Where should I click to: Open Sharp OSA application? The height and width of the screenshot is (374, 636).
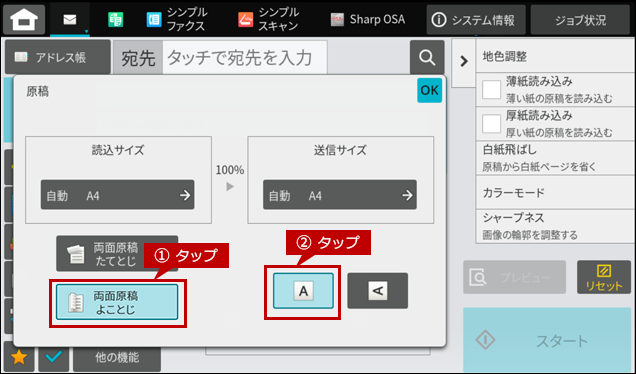coord(367,19)
